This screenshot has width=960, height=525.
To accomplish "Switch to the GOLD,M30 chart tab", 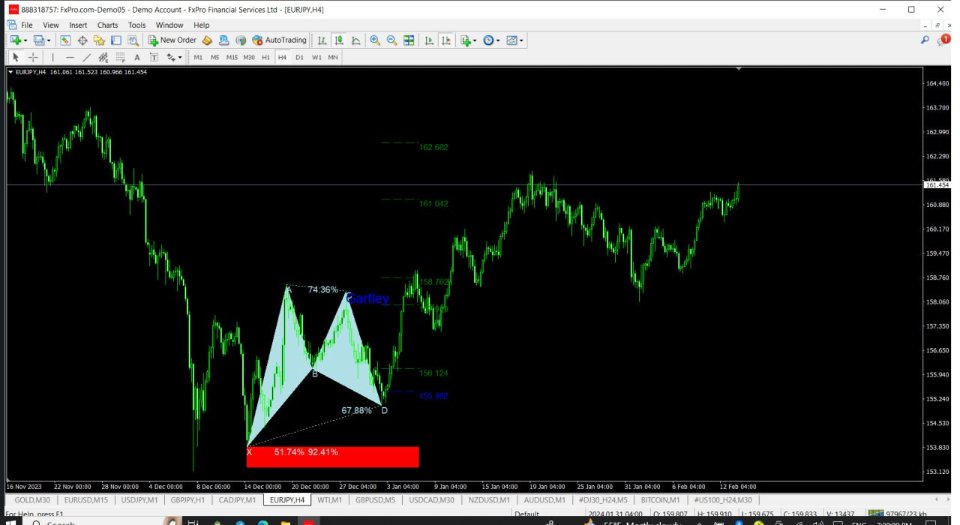I will click(x=32, y=500).
